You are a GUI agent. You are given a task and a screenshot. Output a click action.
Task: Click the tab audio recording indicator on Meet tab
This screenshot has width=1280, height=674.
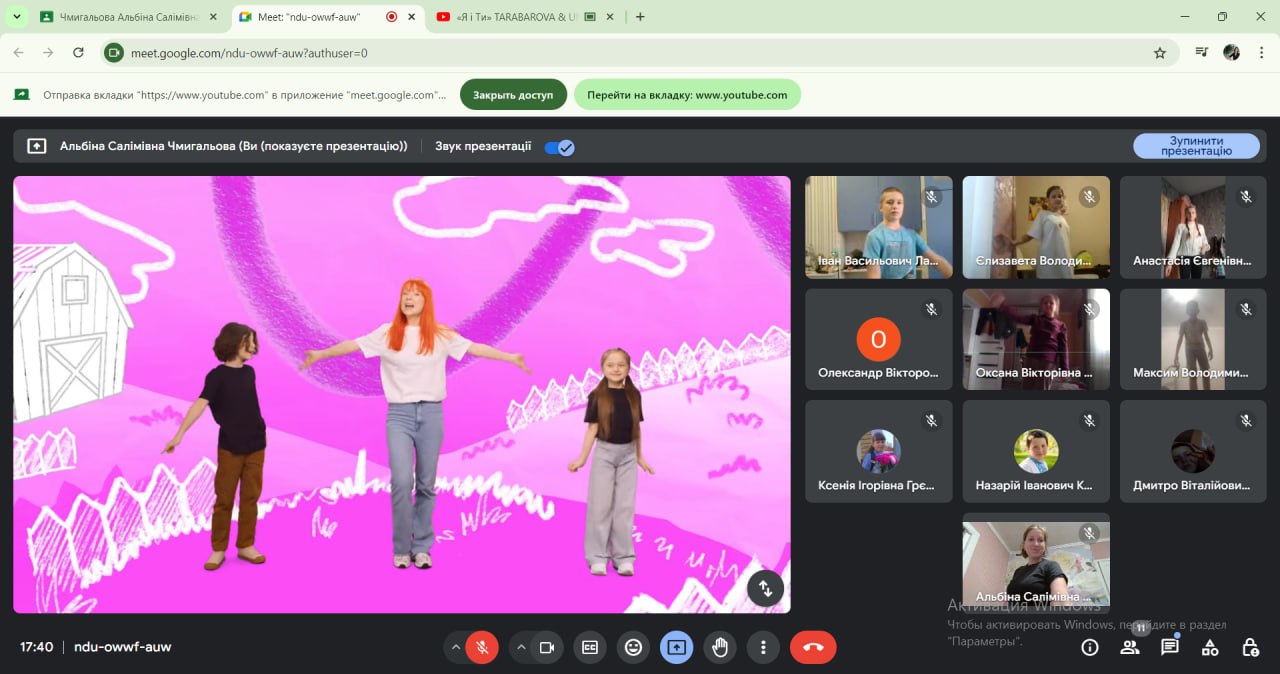coord(392,17)
